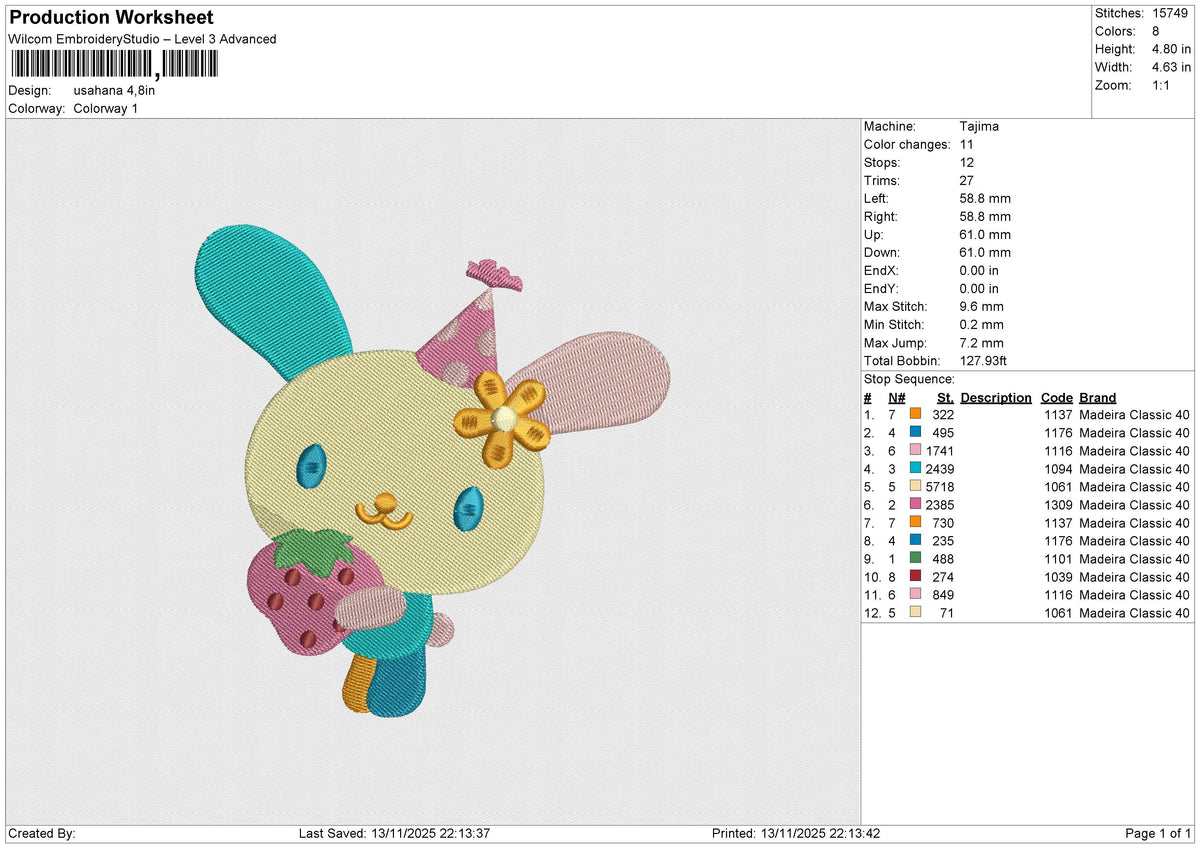
Task: Select the Zoom value '1:1'
Action: [1162, 85]
